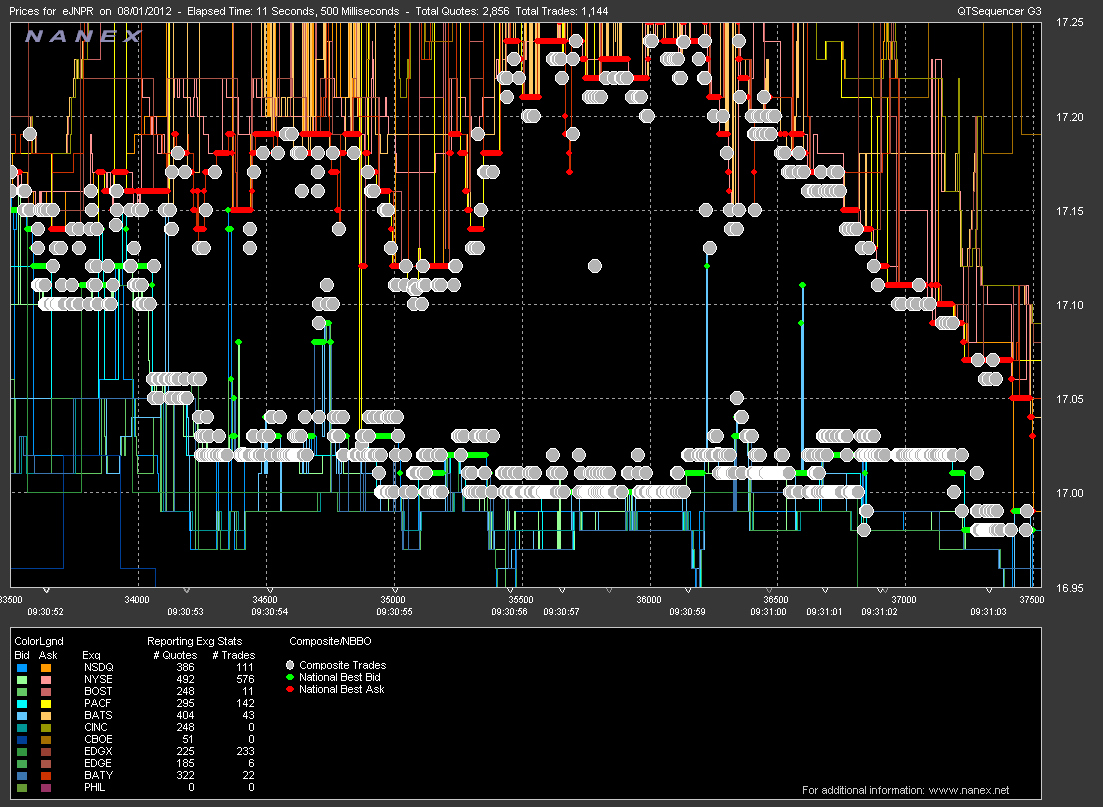
Task: Click the National Best Bid green dot
Action: pyautogui.click(x=290, y=677)
